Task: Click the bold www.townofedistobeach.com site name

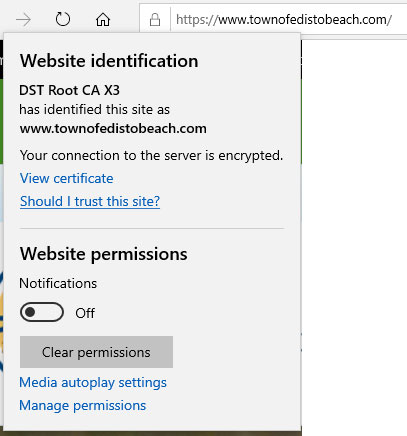Action: coord(113,129)
